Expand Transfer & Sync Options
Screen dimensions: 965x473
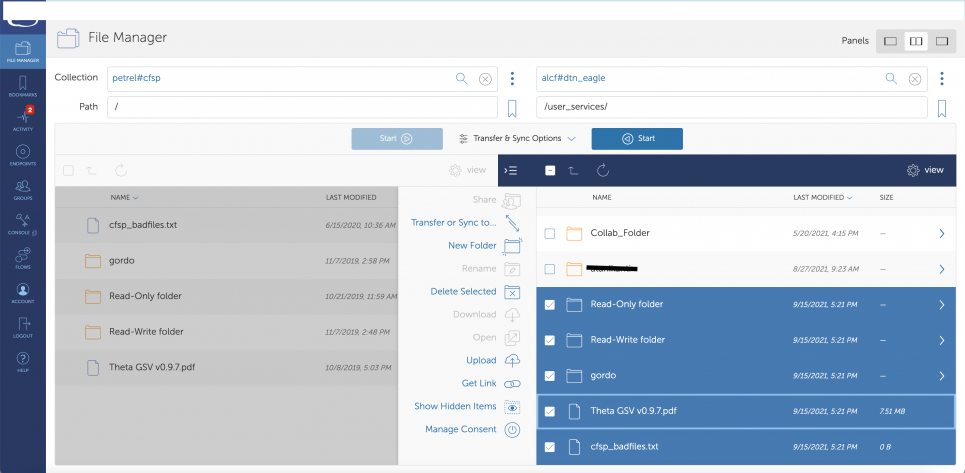click(x=517, y=139)
